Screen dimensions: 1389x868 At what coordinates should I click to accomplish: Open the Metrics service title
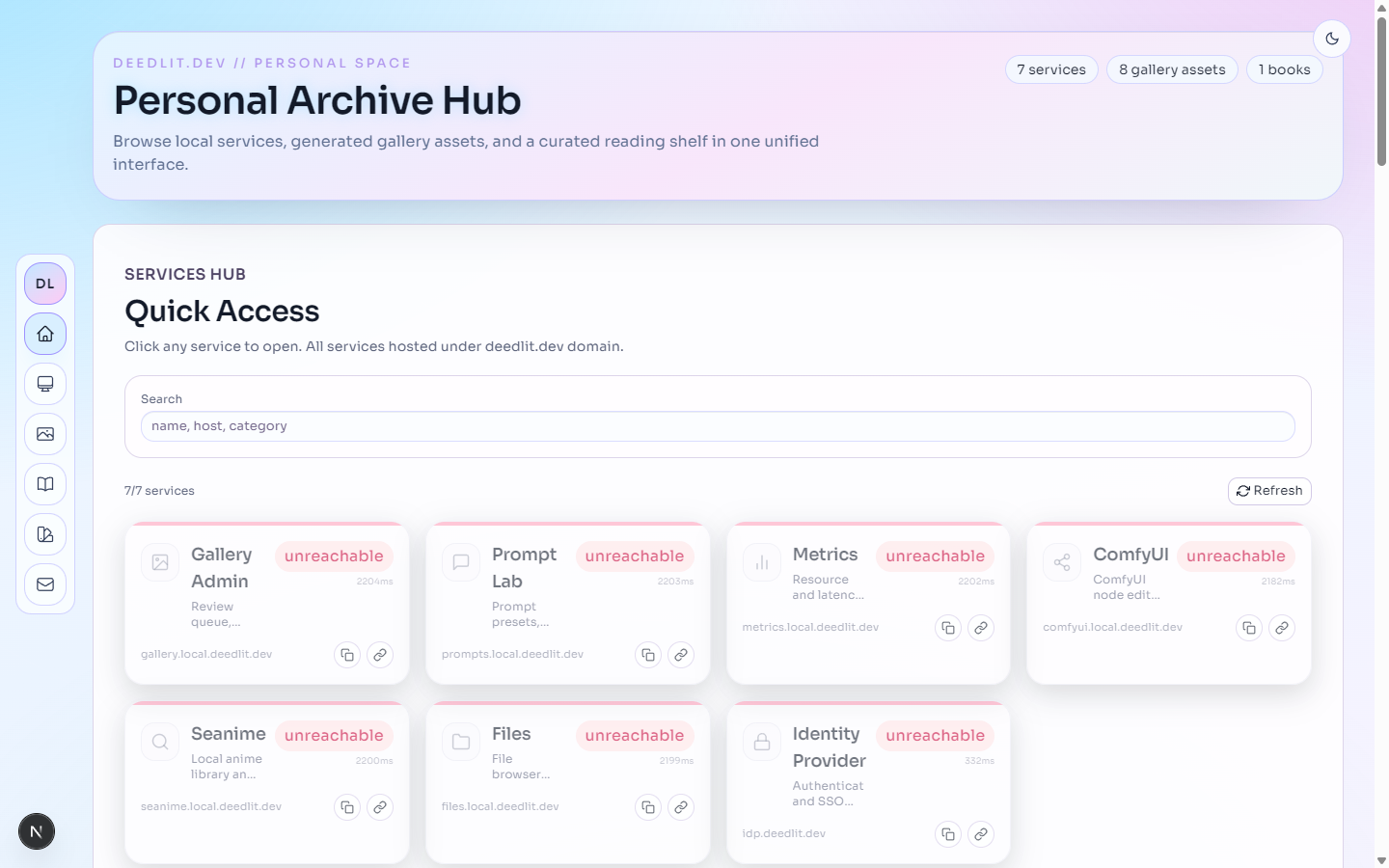pyautogui.click(x=825, y=555)
